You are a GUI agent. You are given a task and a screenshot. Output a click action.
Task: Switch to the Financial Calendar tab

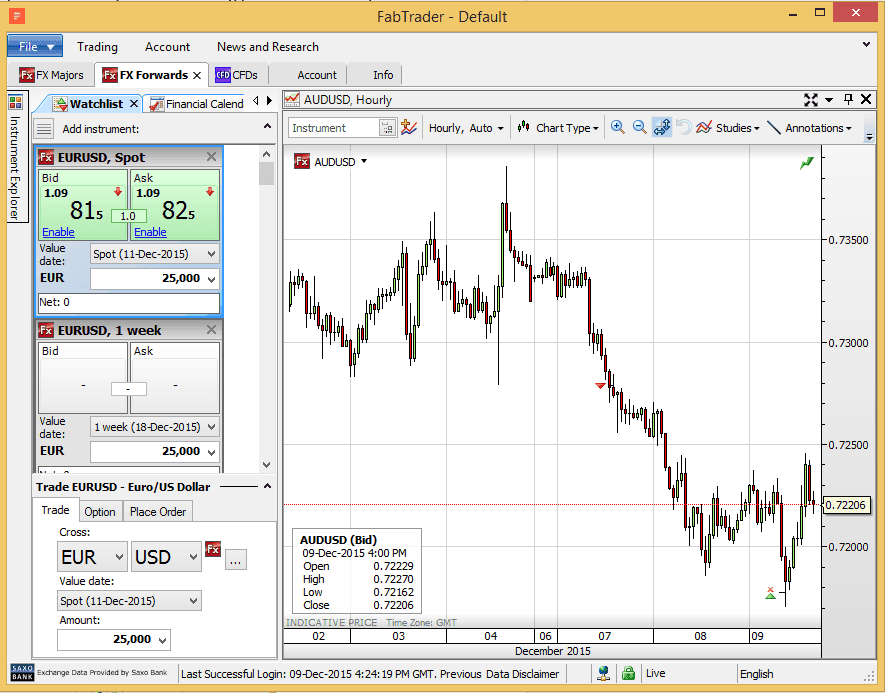(x=196, y=104)
